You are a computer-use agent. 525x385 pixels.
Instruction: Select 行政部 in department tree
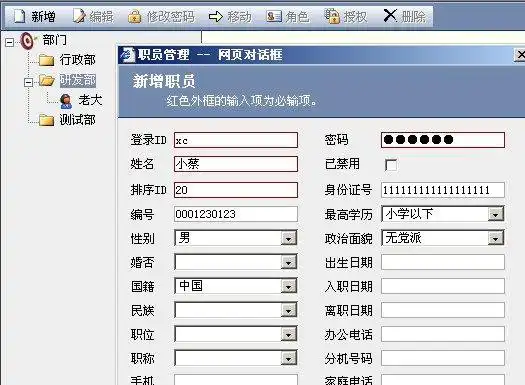coord(78,60)
